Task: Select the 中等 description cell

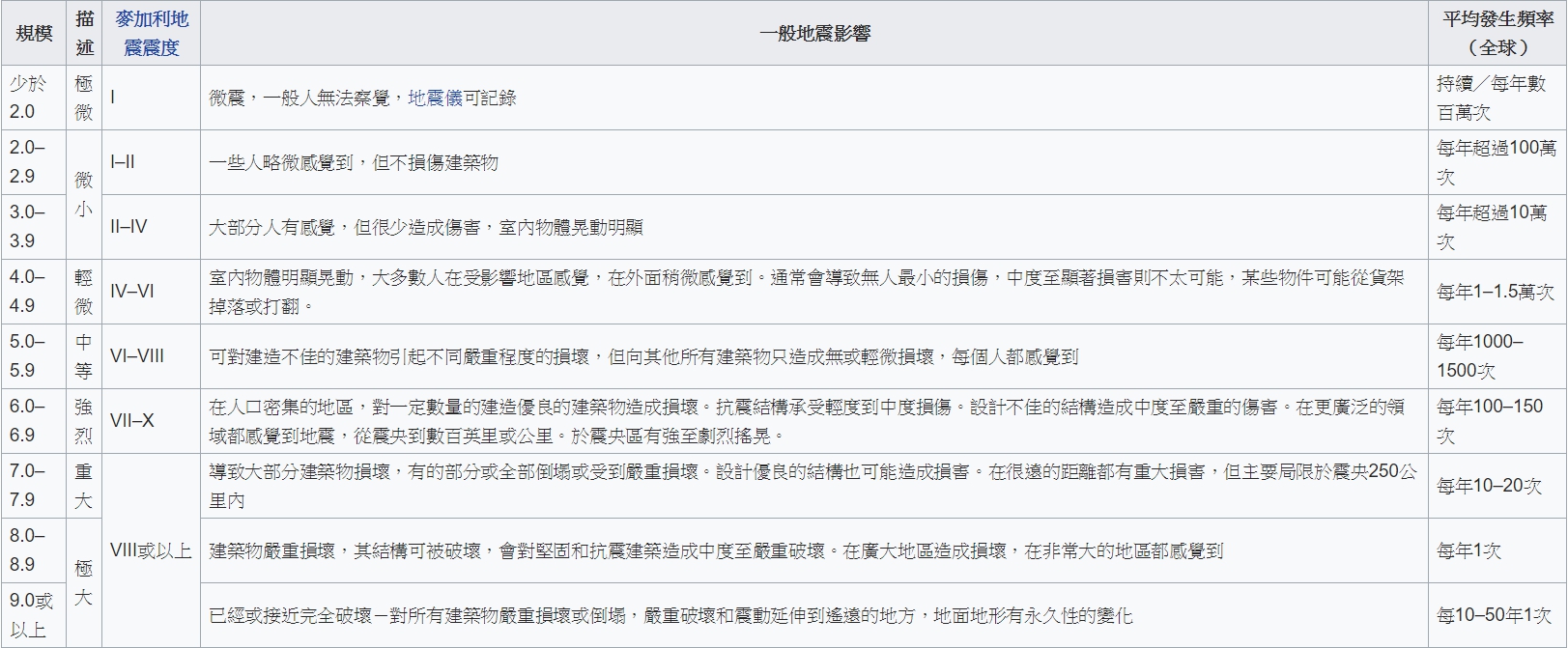Action: coord(85,356)
